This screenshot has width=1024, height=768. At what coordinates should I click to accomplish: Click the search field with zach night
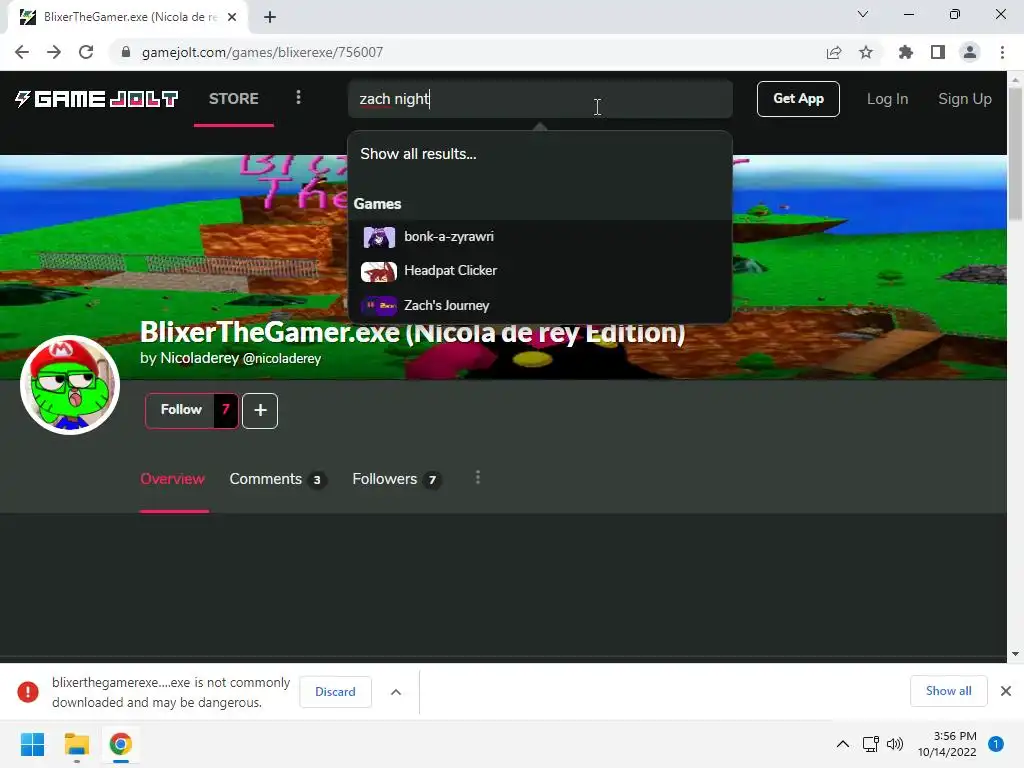click(539, 99)
